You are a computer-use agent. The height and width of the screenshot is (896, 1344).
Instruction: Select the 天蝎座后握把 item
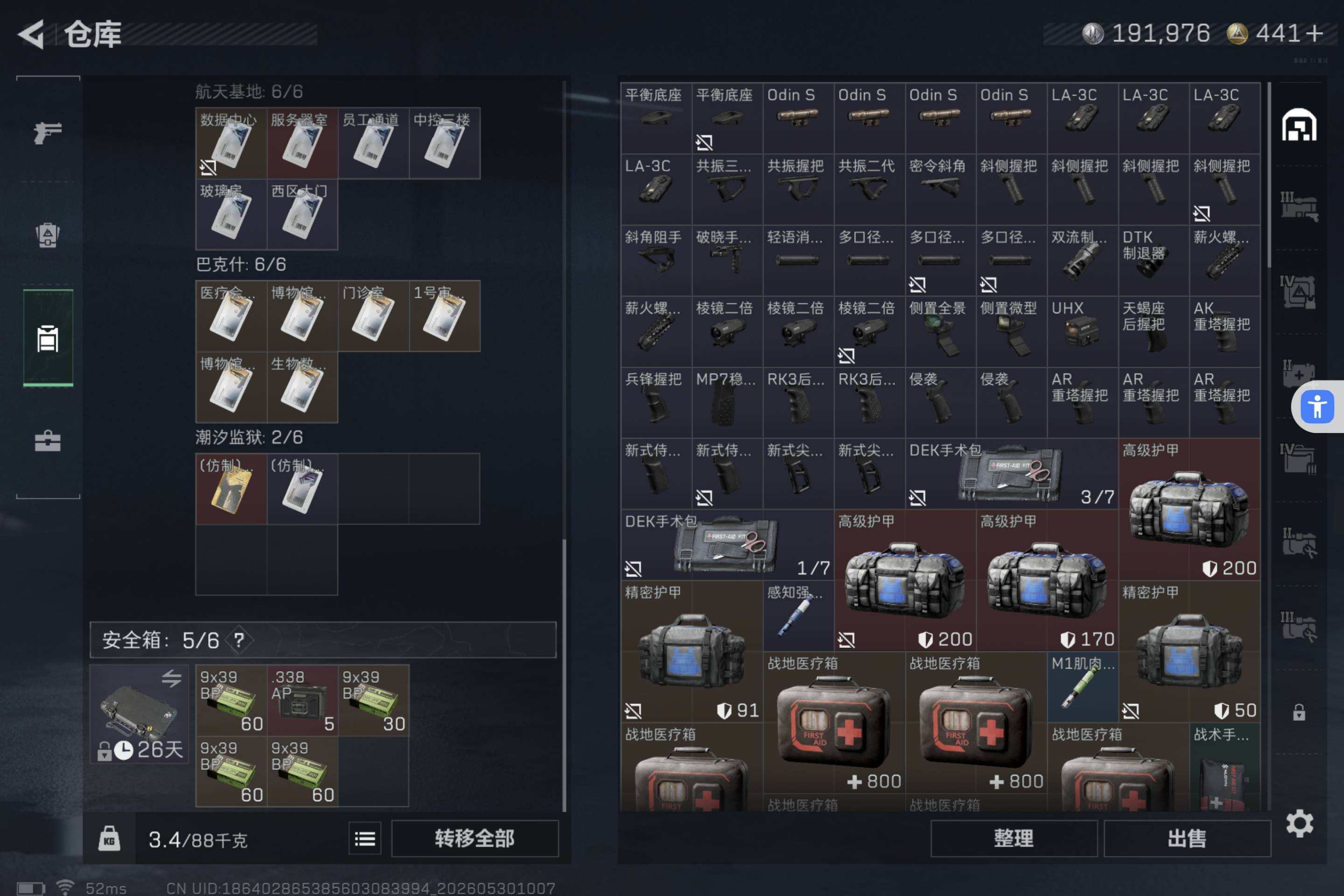[x=1153, y=331]
